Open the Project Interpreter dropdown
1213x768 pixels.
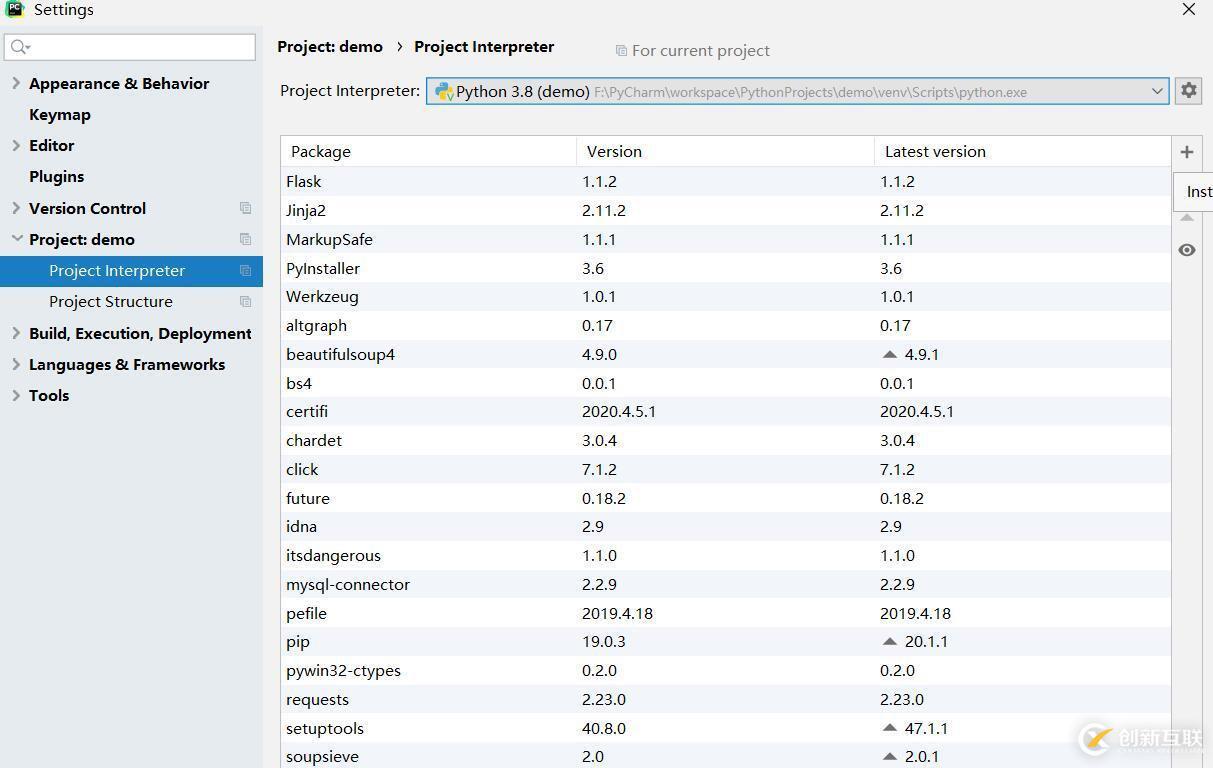pos(1156,91)
